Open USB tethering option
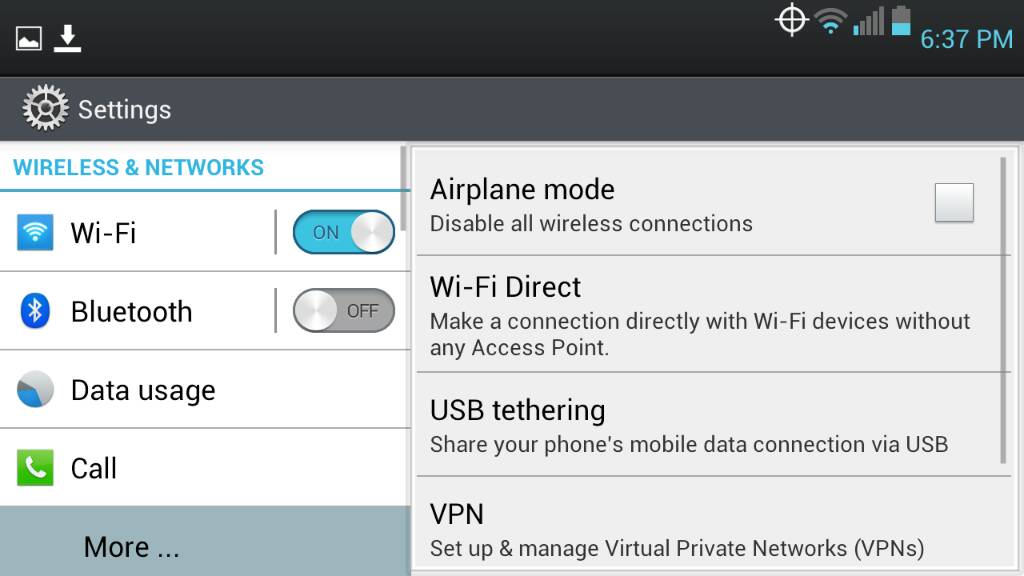This screenshot has height=576, width=1024. point(709,424)
